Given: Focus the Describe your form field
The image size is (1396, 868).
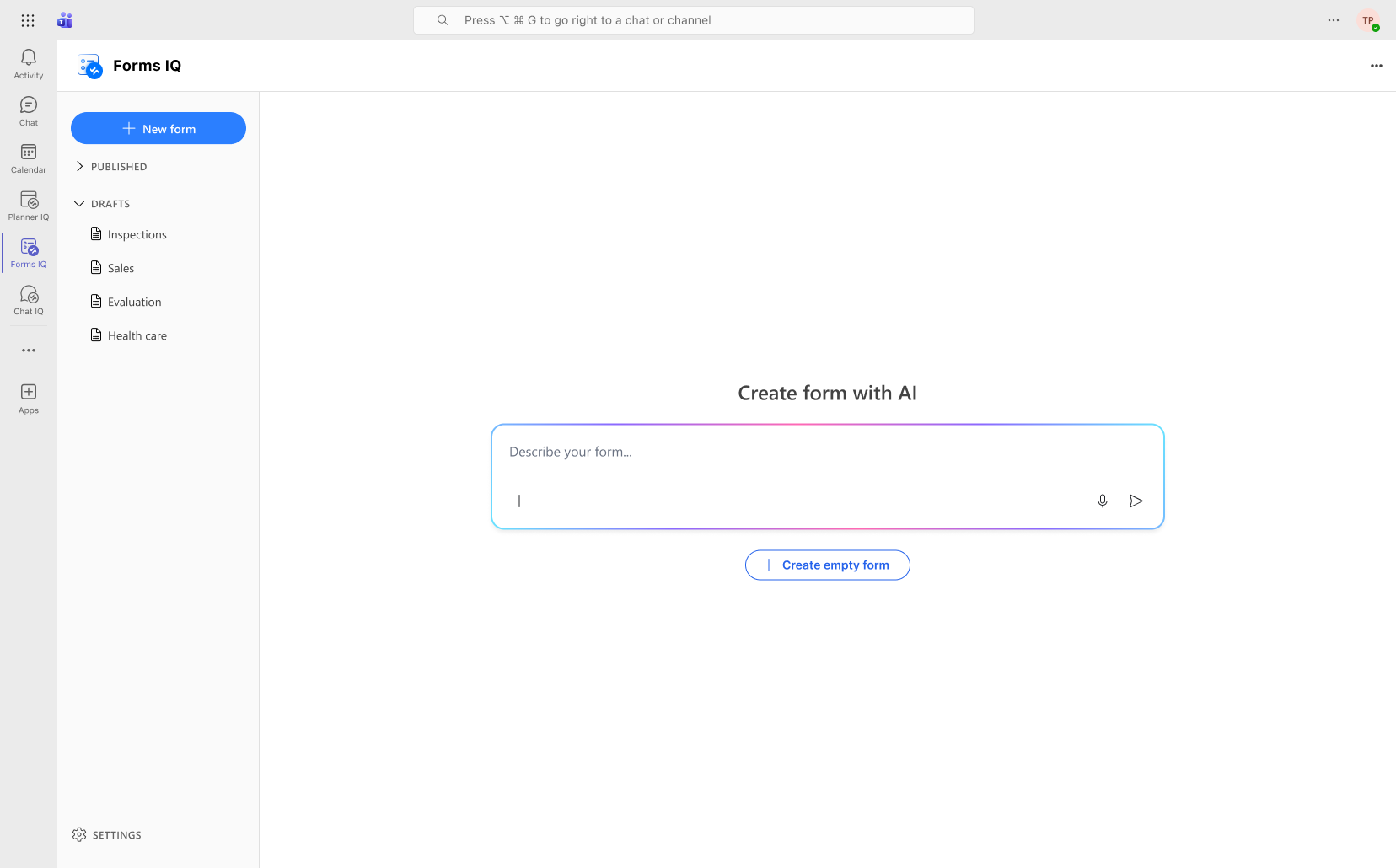Looking at the screenshot, I should (x=828, y=453).
